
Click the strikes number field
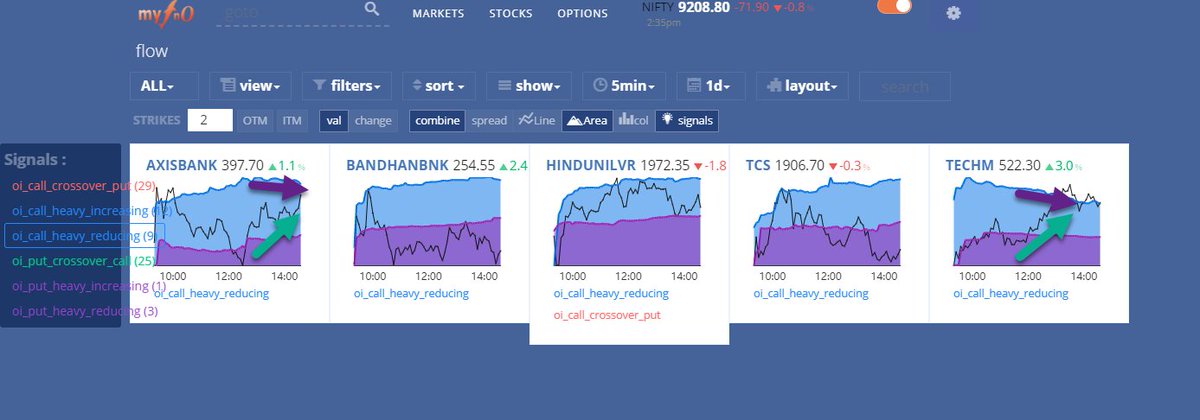tap(210, 120)
